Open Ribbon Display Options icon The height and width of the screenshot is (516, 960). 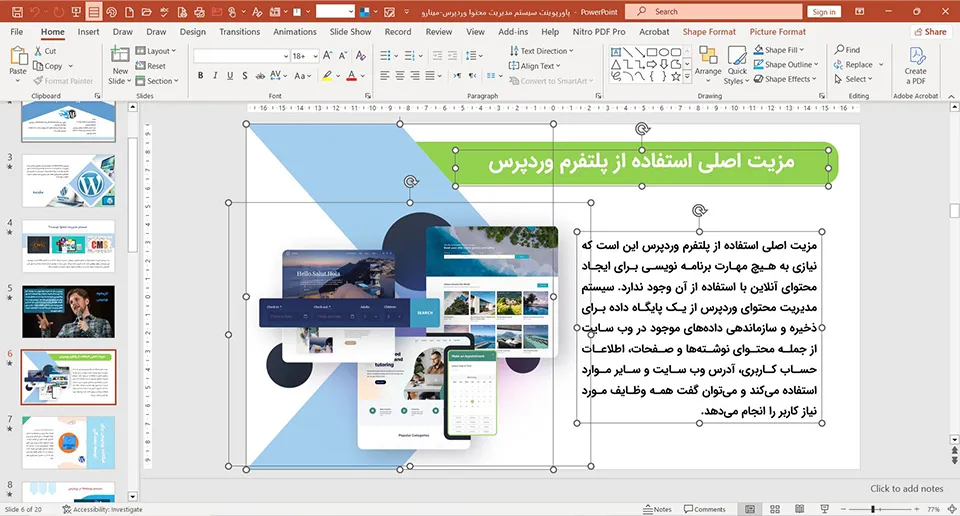[860, 12]
